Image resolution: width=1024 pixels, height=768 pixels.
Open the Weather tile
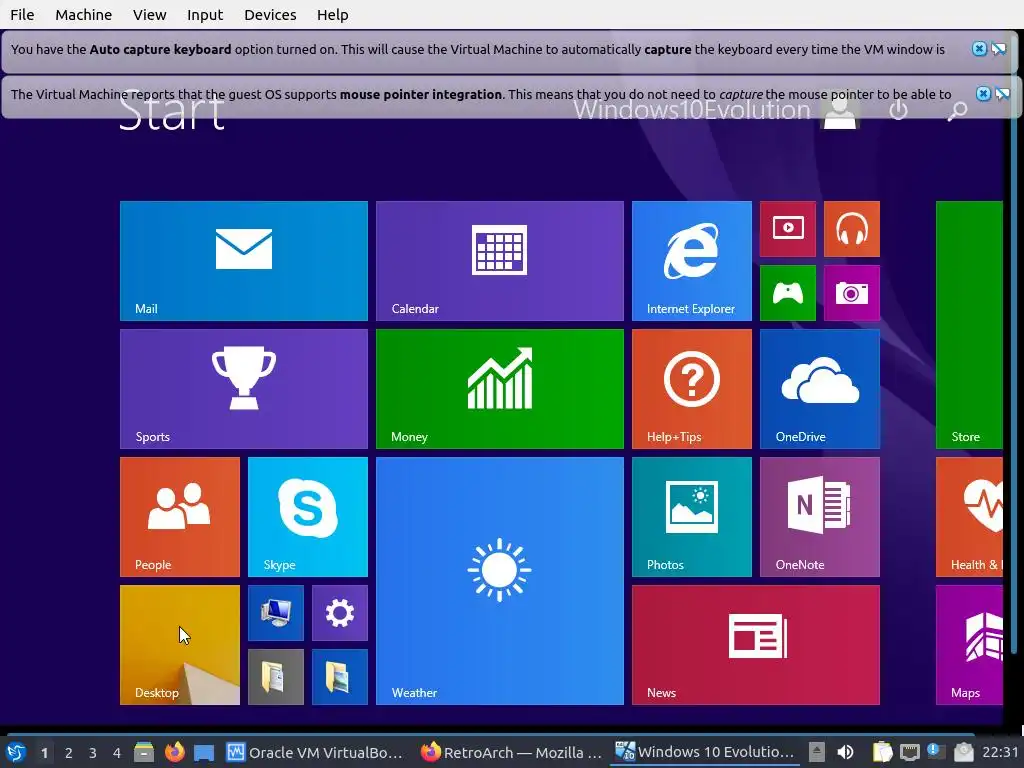point(500,581)
